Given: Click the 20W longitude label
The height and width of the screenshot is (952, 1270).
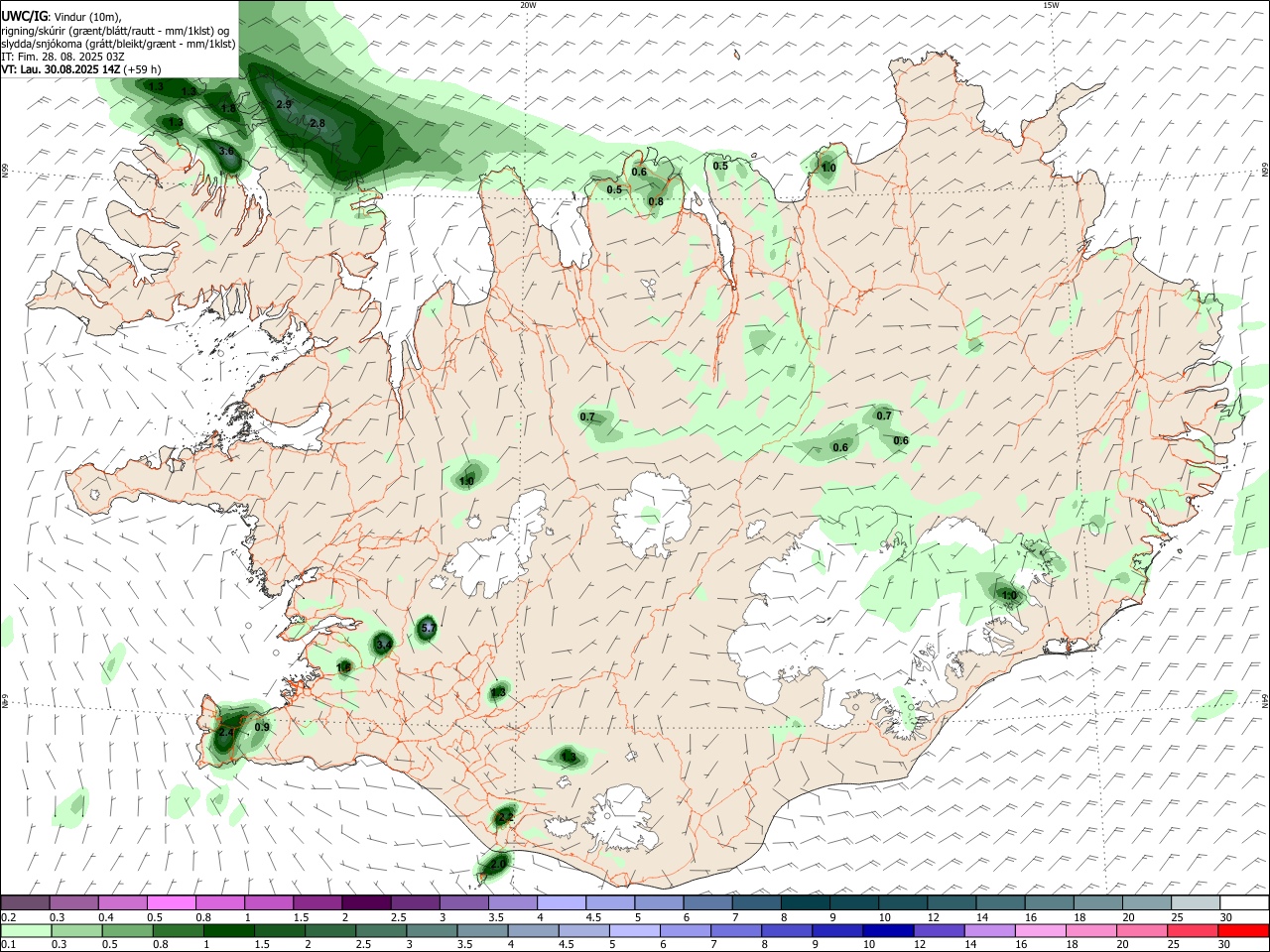Looking at the screenshot, I should tap(528, 5).
